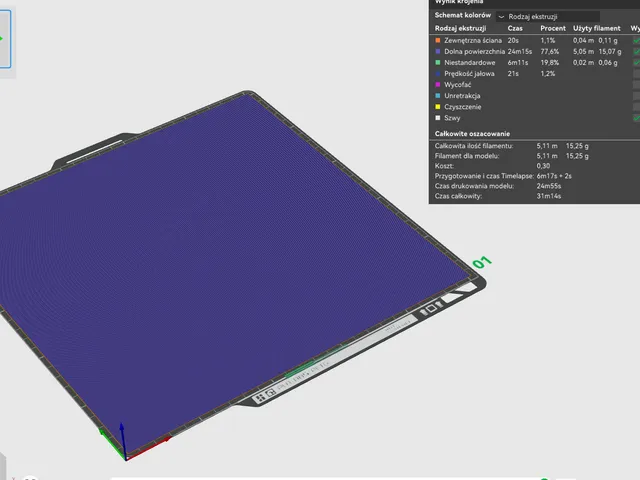Viewport: 640px width, 480px height.
Task: Click the Czas drukowania modelu value 24m55s
Action: tap(549, 186)
